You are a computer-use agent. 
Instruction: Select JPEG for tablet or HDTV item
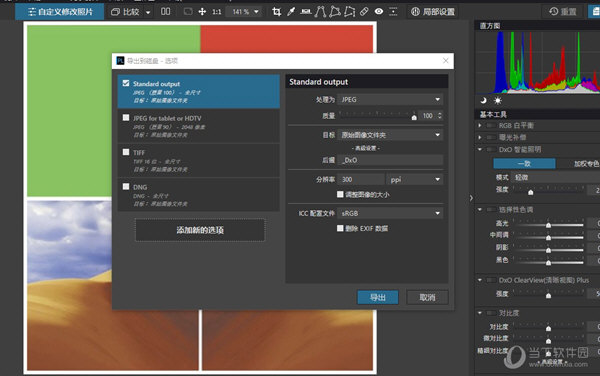(199, 126)
